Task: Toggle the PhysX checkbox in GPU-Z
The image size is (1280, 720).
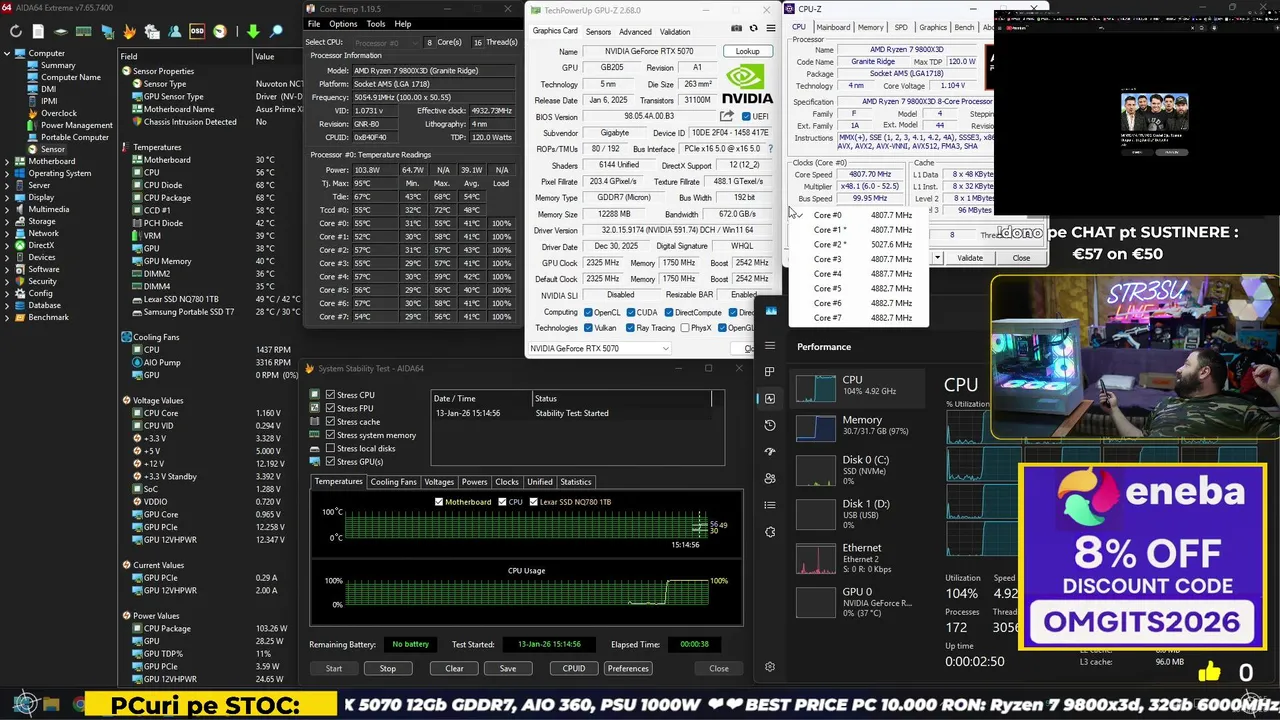Action: [683, 328]
